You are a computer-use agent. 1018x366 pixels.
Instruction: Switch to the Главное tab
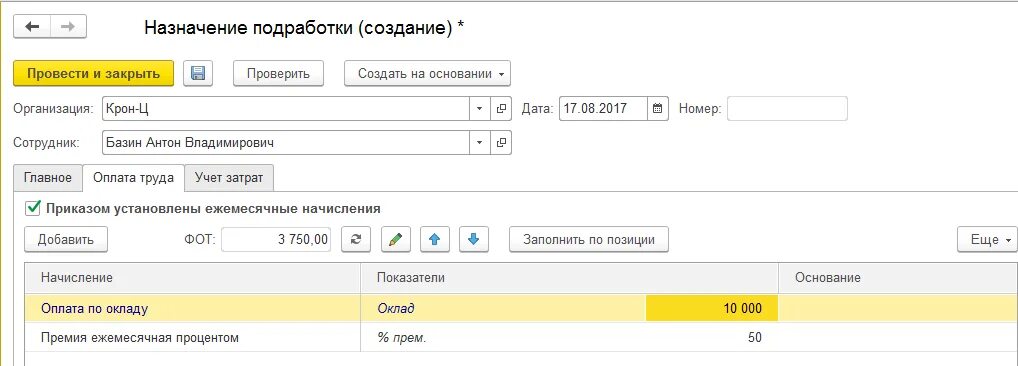click(x=48, y=178)
